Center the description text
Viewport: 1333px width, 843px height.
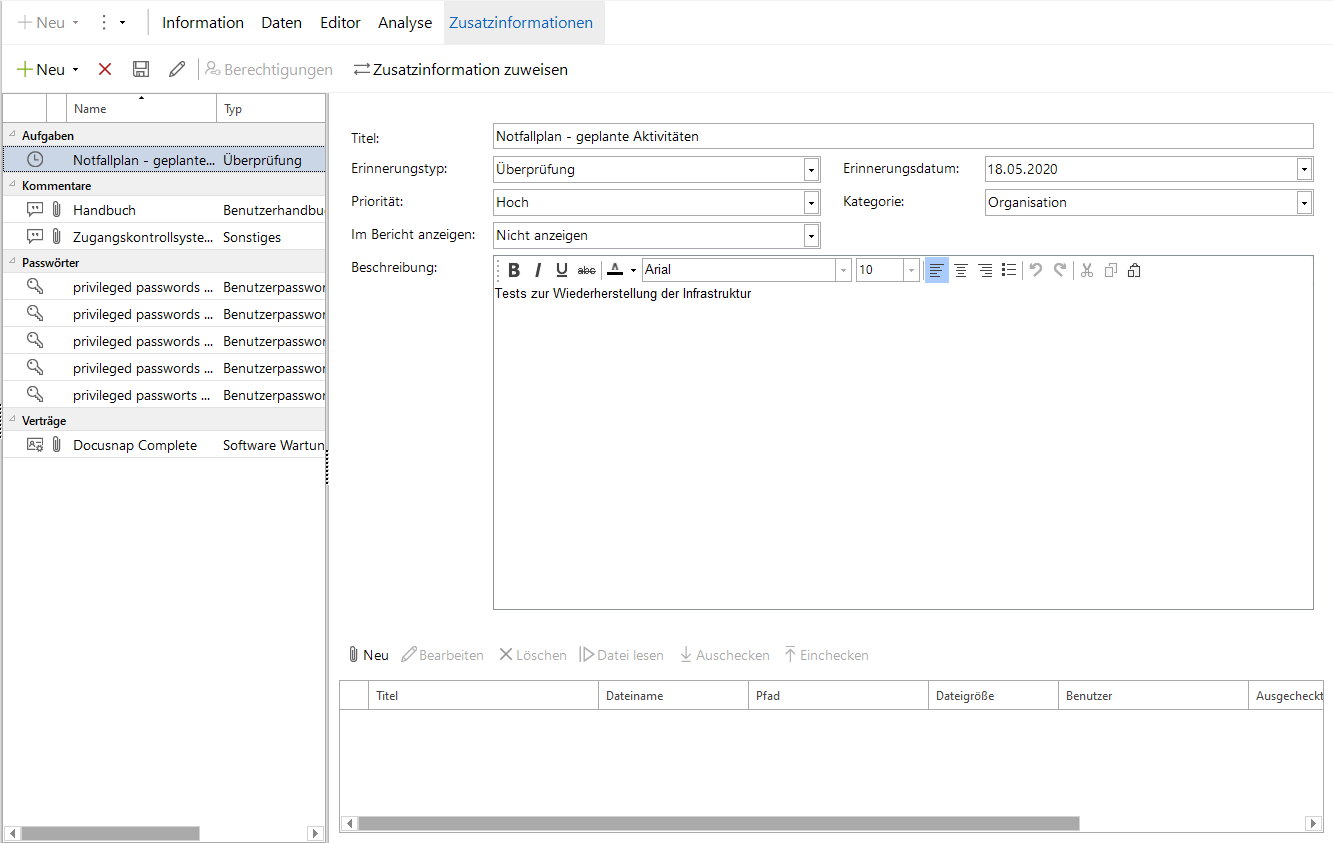point(961,270)
